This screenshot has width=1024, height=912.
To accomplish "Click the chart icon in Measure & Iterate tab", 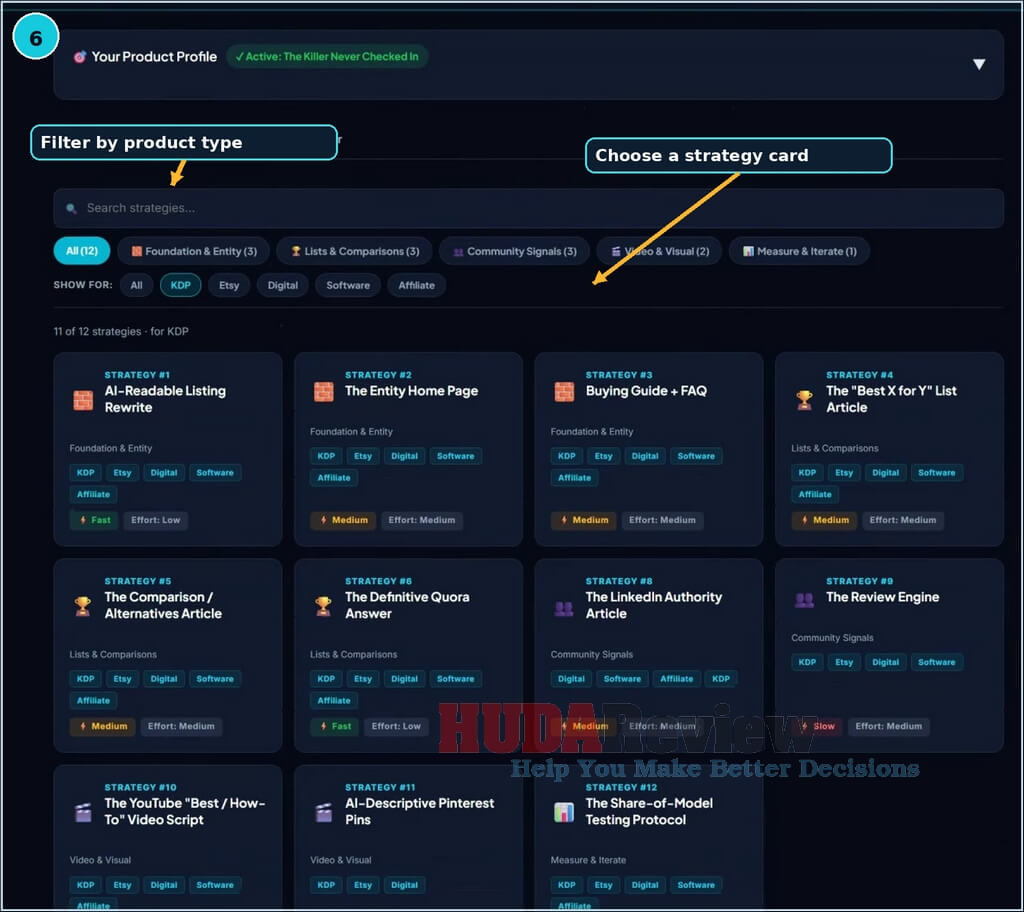I will (x=748, y=251).
